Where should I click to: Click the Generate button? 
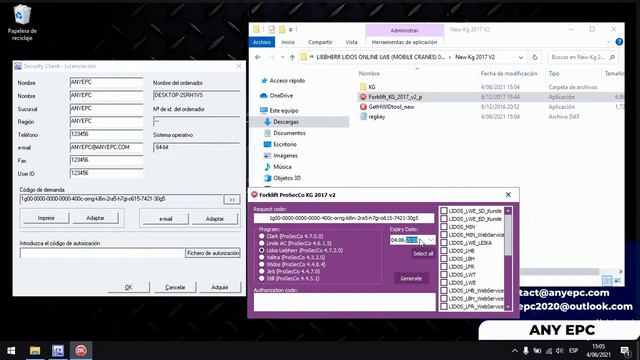[411, 278]
